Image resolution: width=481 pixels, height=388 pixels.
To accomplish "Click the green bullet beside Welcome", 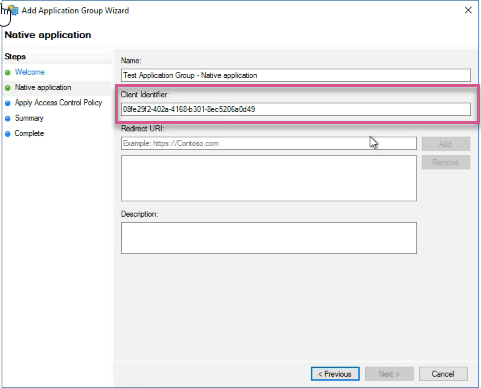I will pos(8,72).
